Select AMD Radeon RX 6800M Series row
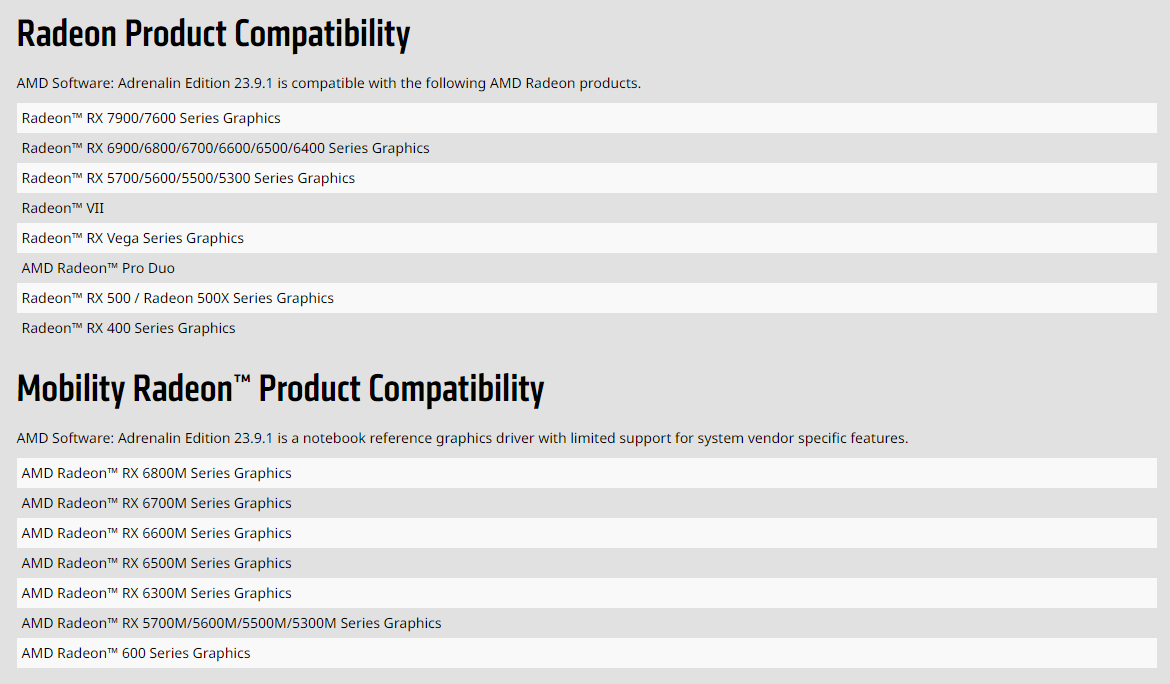This screenshot has height=684, width=1170. 156,473
